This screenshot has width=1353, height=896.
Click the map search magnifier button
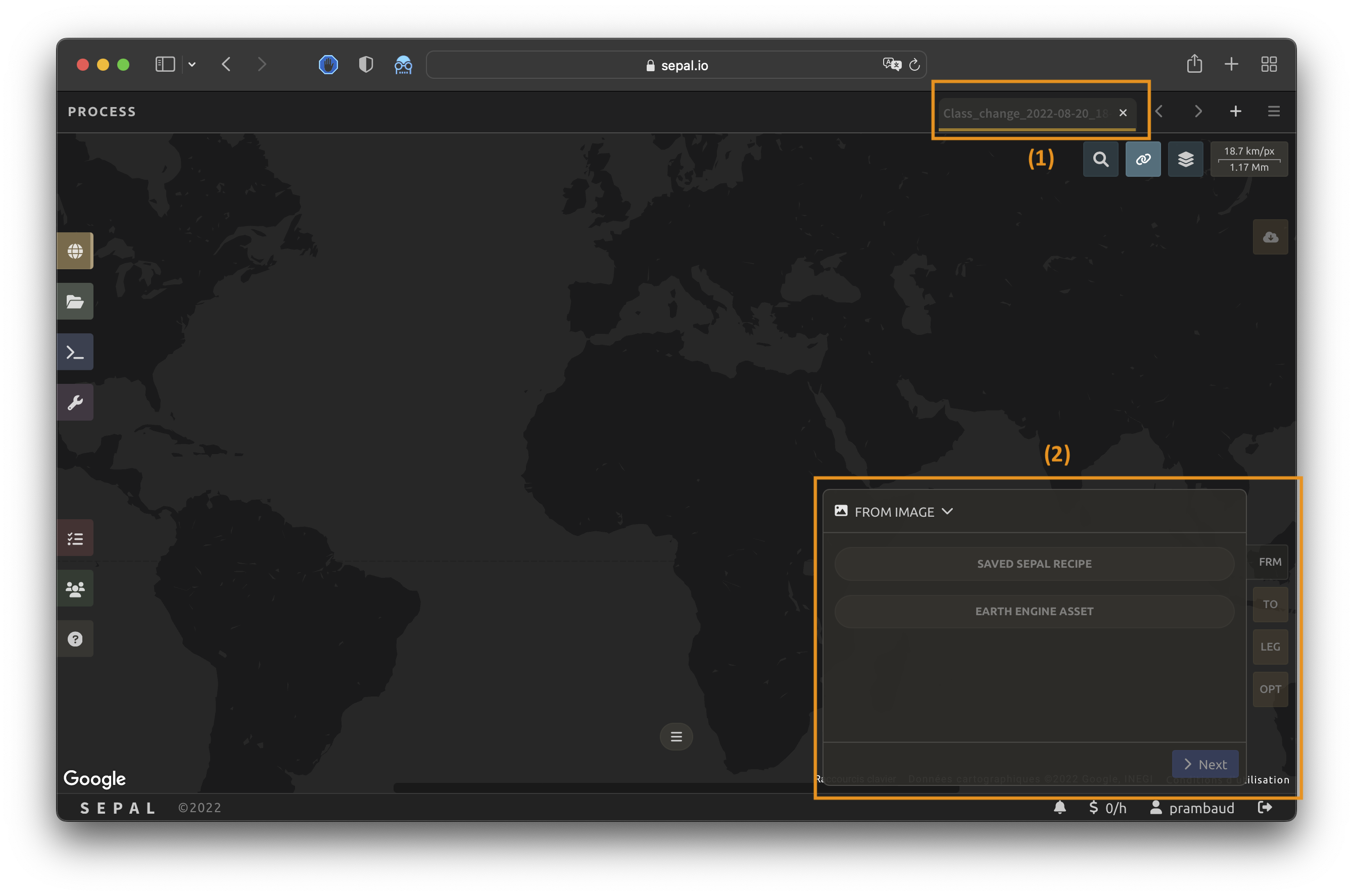[x=1100, y=160]
